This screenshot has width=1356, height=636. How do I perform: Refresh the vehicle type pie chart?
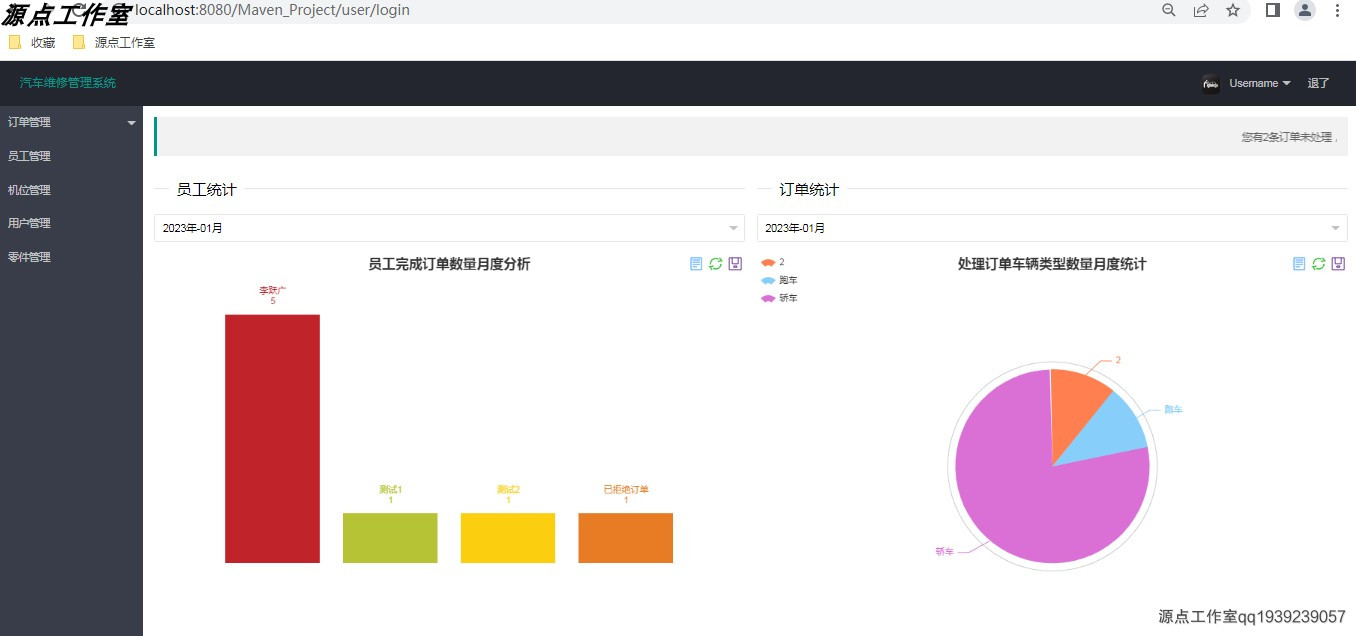[x=1318, y=263]
